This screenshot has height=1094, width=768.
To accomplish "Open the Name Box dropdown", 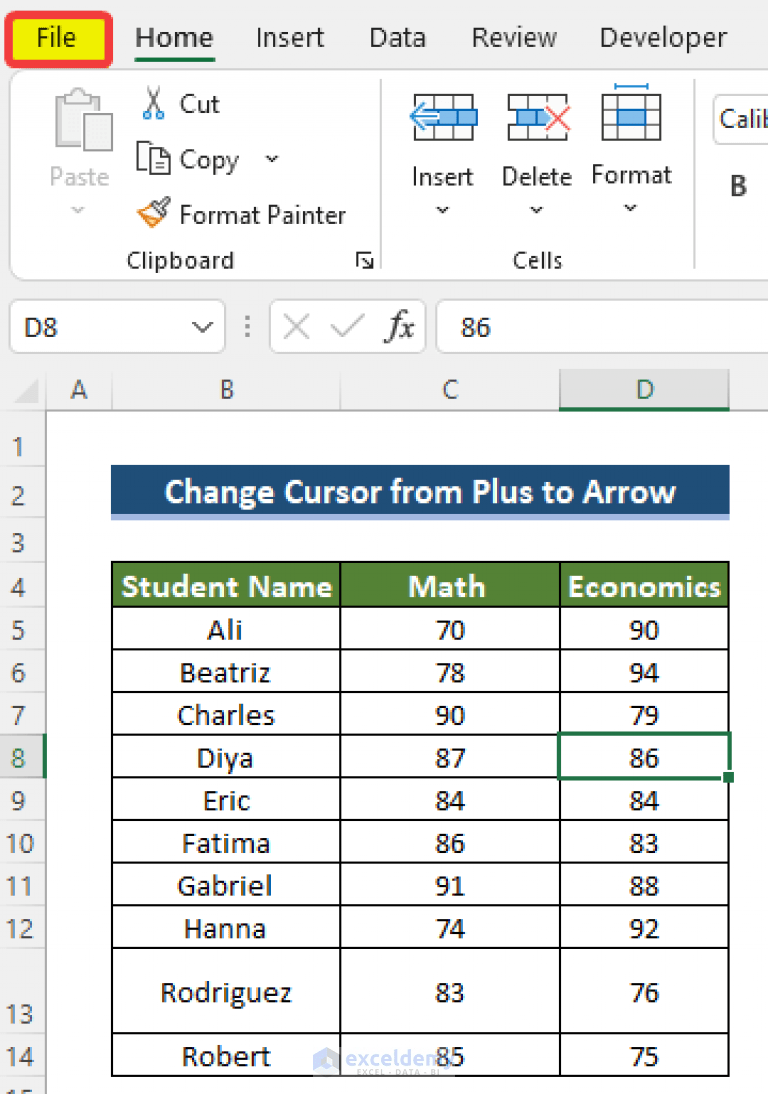I will 203,327.
